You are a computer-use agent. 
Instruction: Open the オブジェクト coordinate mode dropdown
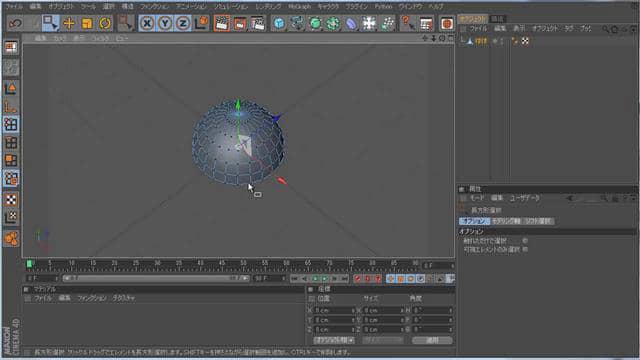[334, 340]
